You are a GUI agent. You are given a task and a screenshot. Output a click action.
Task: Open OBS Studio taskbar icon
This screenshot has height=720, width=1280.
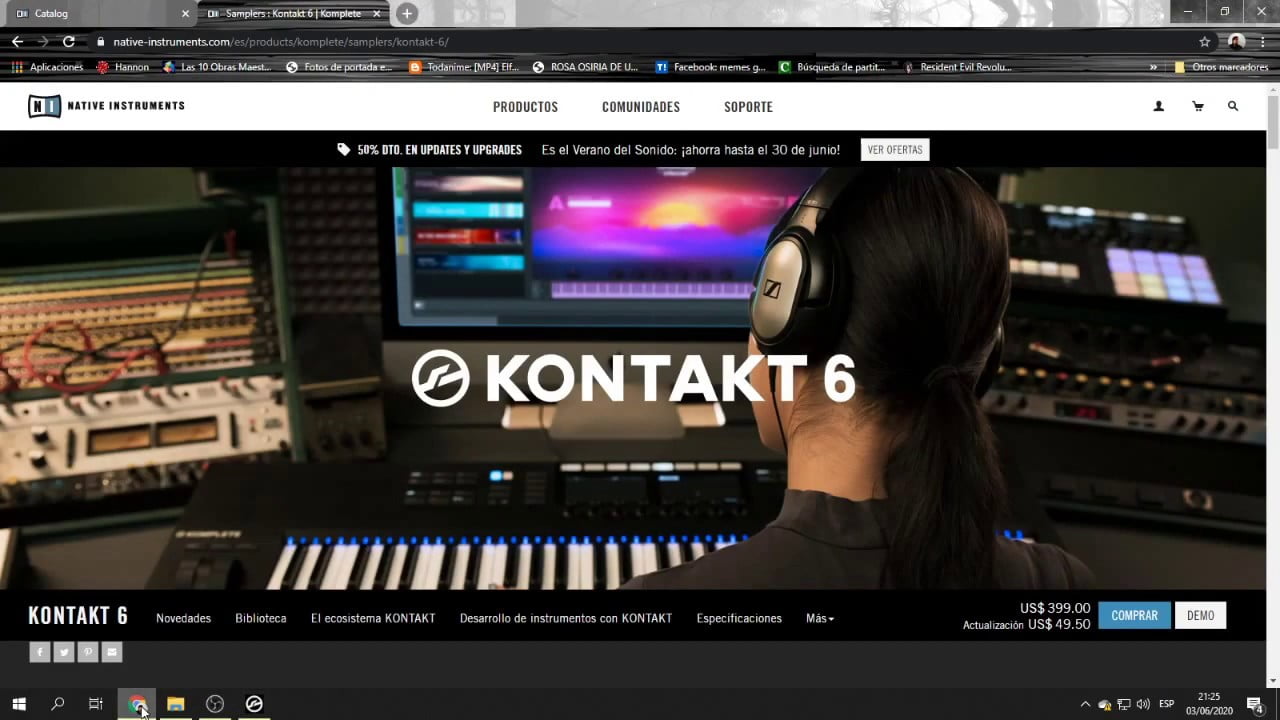coord(215,704)
